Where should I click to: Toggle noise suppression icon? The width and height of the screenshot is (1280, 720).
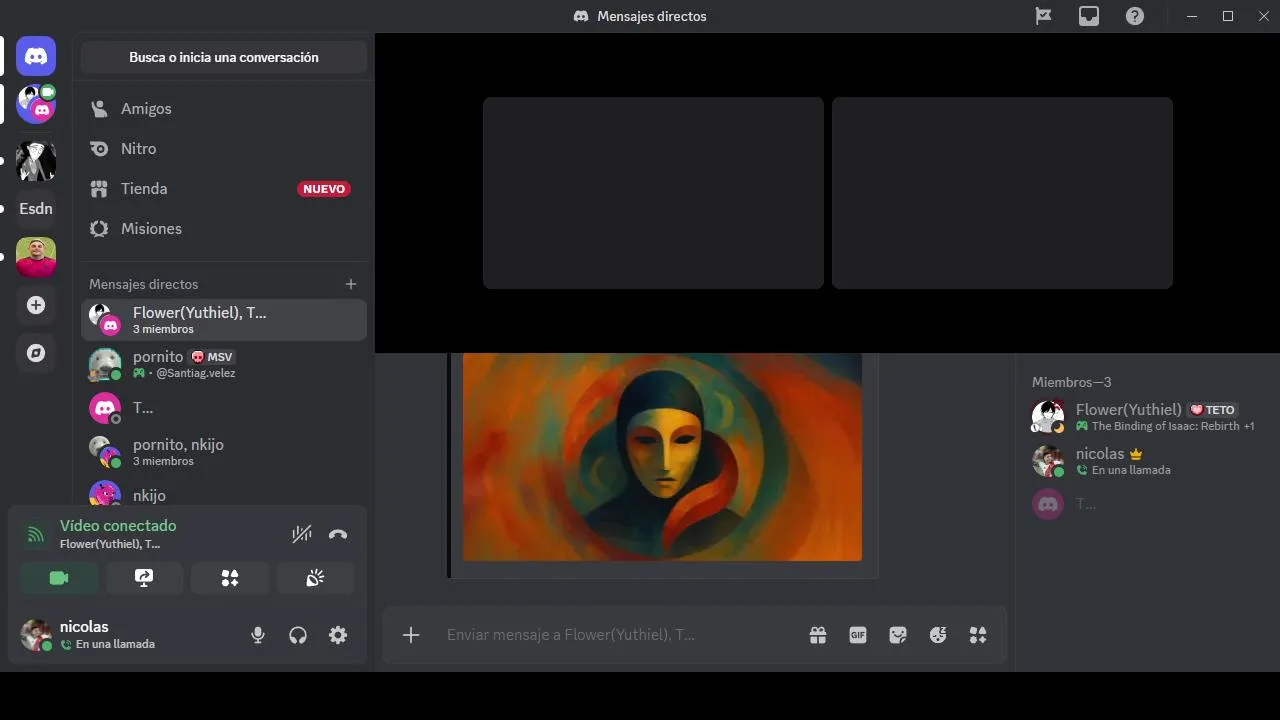coord(302,534)
